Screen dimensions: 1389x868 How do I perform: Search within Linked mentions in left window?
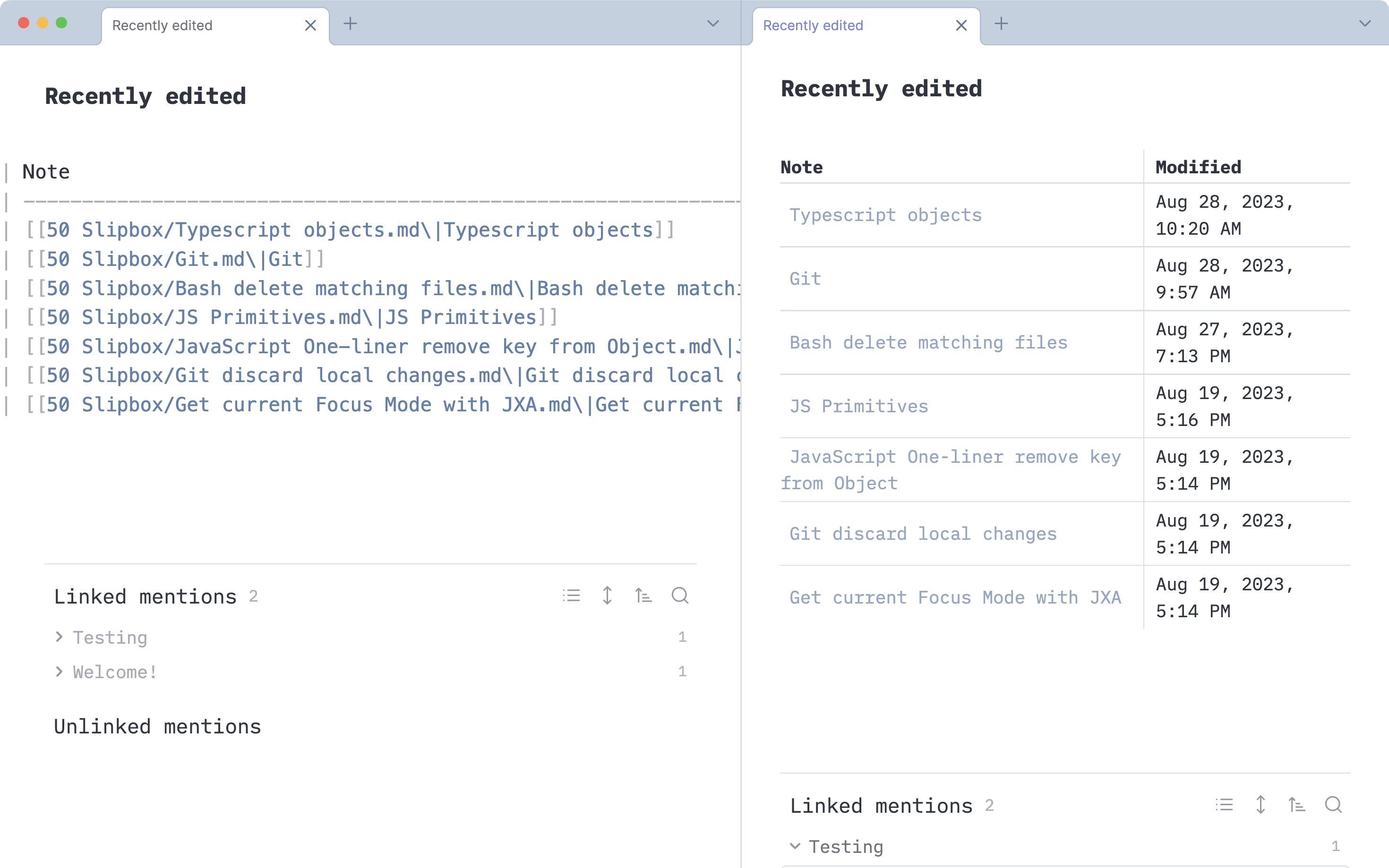(680, 596)
